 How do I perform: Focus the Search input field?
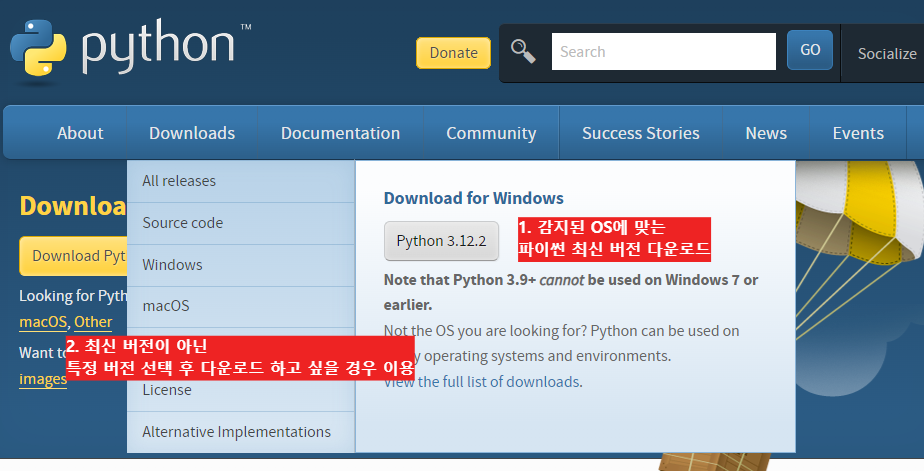pyautogui.click(x=664, y=51)
